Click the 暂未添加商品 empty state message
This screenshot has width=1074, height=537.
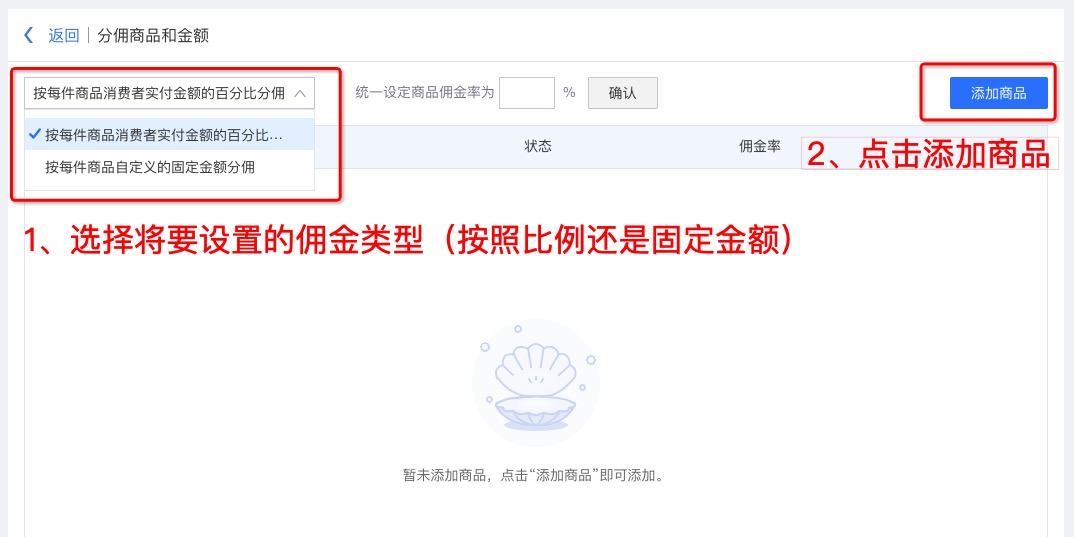tap(534, 475)
